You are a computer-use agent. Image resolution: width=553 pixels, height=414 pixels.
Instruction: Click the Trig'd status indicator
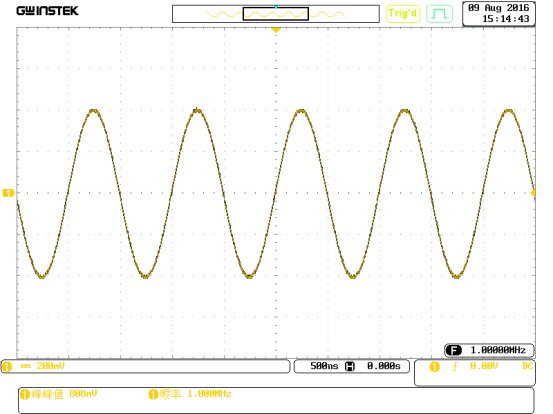(x=402, y=14)
